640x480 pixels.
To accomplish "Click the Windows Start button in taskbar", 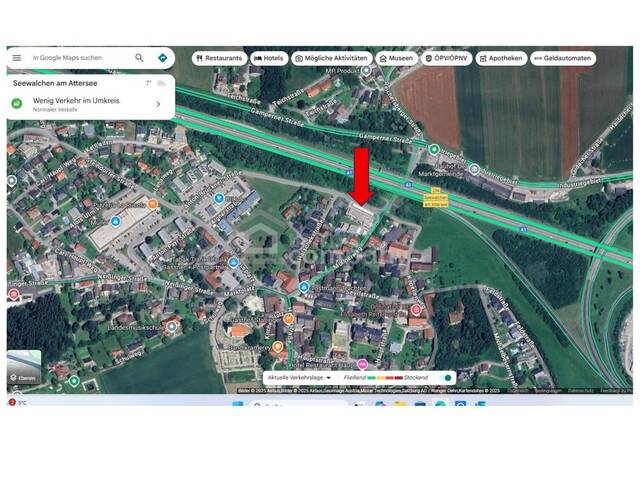I will tap(238, 404).
